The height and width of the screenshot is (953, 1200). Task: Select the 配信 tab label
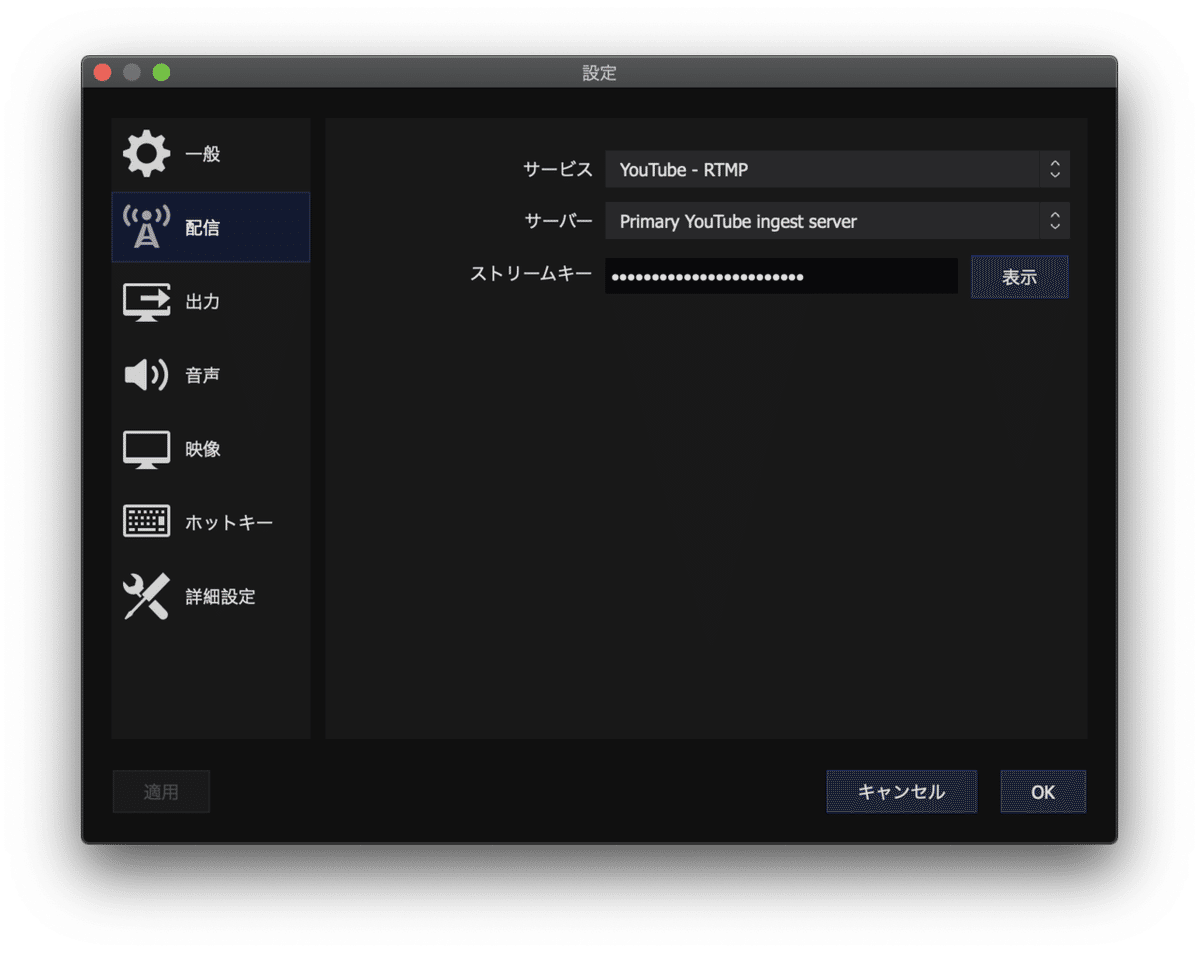(x=202, y=228)
